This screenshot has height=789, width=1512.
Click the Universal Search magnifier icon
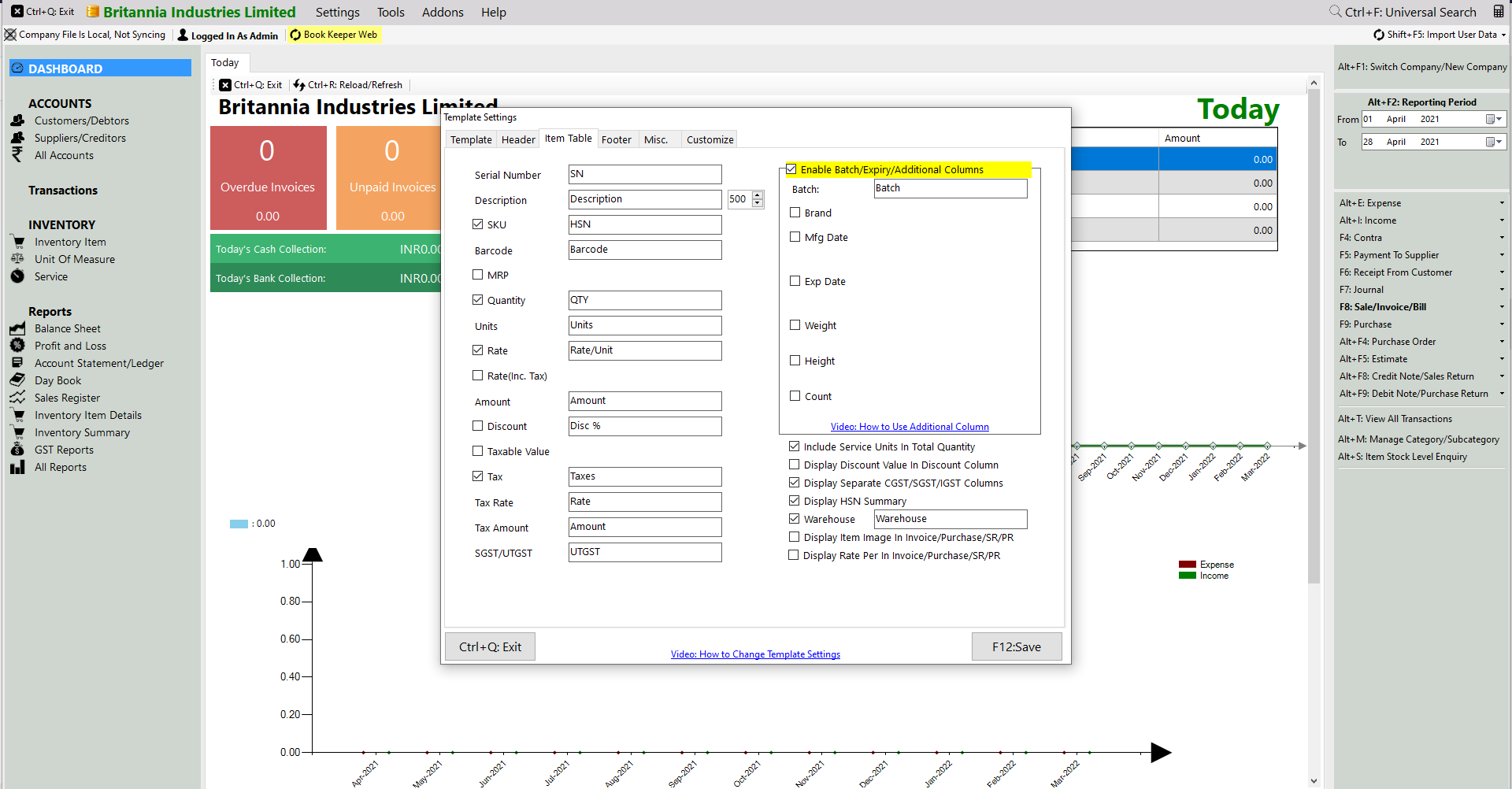tap(1336, 12)
